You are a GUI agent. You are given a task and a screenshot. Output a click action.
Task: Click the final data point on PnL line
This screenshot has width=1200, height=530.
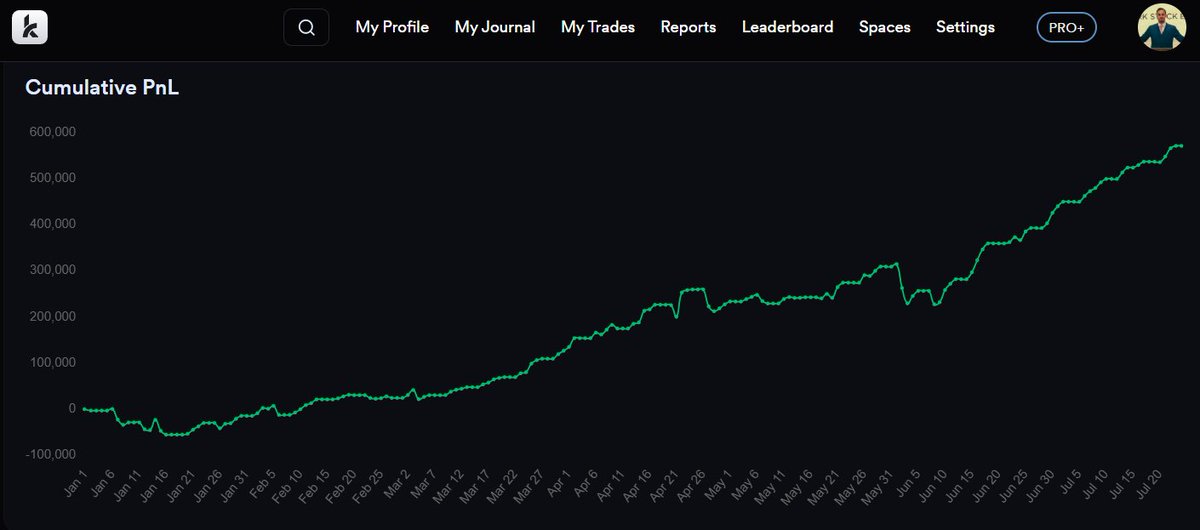(1181, 146)
